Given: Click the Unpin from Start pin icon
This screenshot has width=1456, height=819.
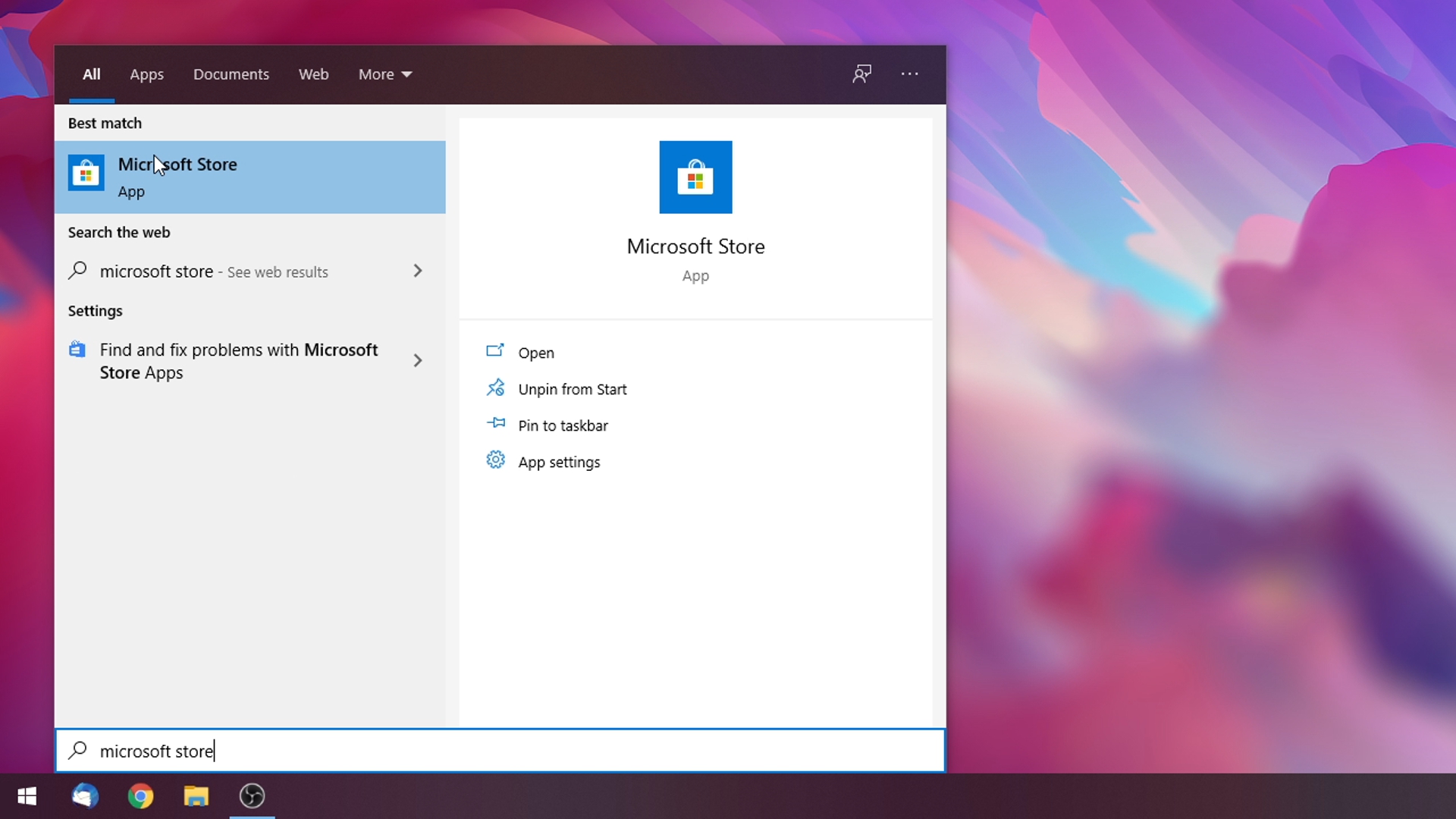Looking at the screenshot, I should click(495, 388).
